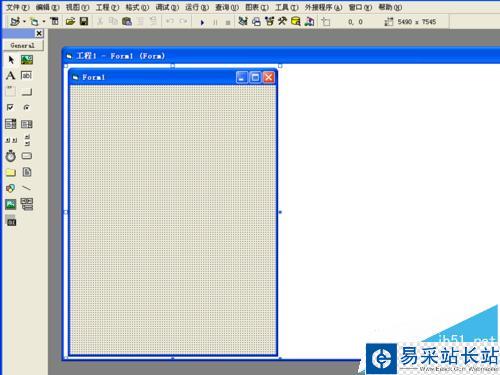The image size is (500, 375).
Task: Select the DirListBox folder tool
Action: tap(11, 172)
